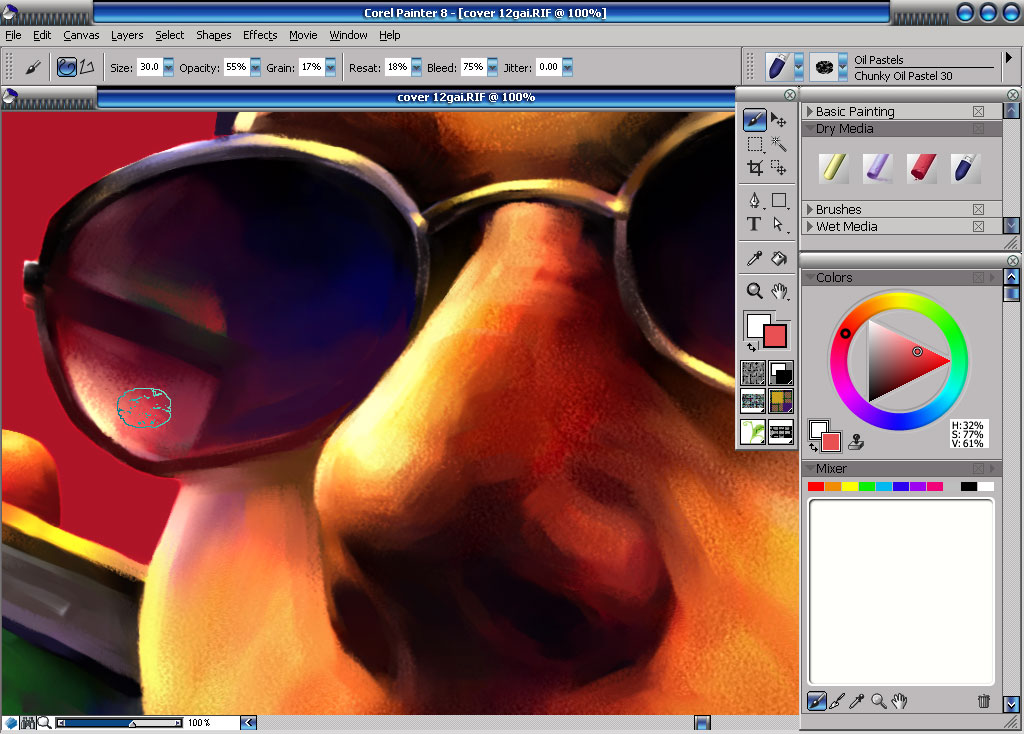The width and height of the screenshot is (1024, 734).
Task: Select the yellow chalk in Dry Media
Action: coord(834,168)
